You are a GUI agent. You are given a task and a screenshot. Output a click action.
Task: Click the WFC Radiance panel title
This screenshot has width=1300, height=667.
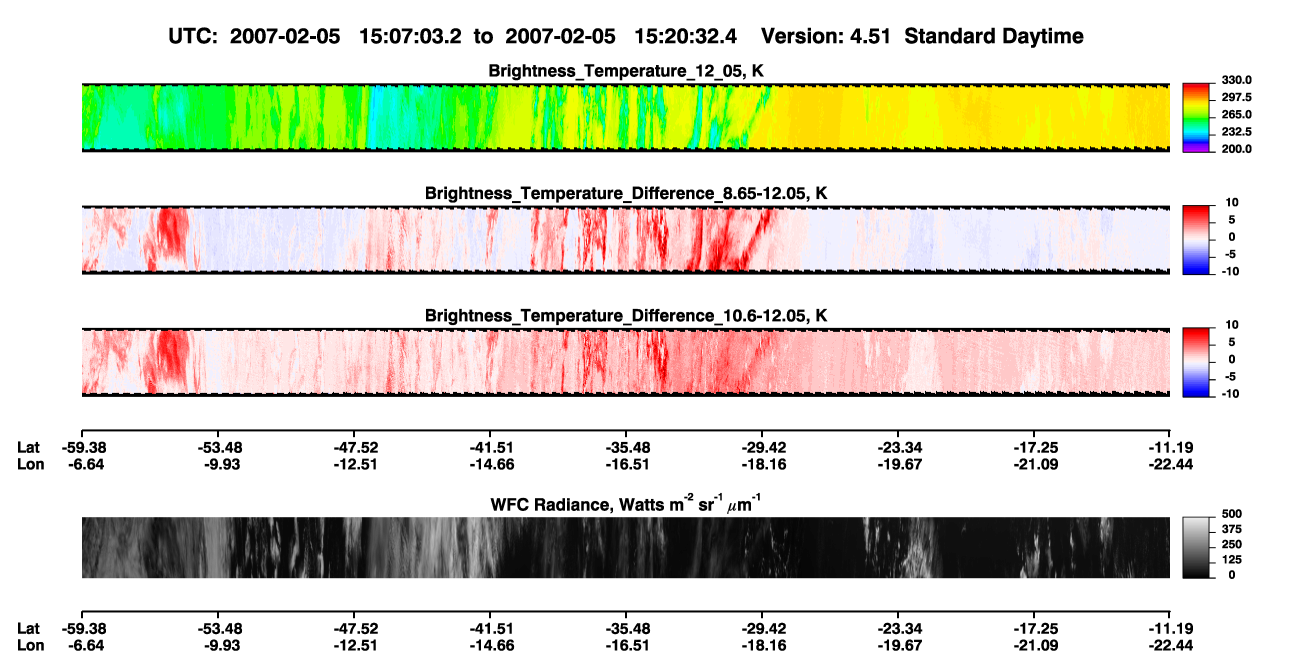coord(625,505)
